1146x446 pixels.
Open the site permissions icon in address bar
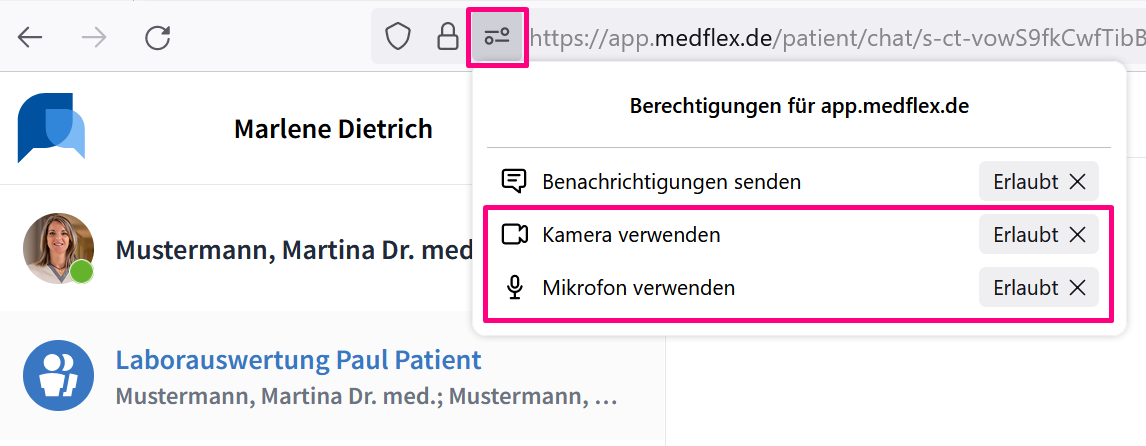click(497, 37)
